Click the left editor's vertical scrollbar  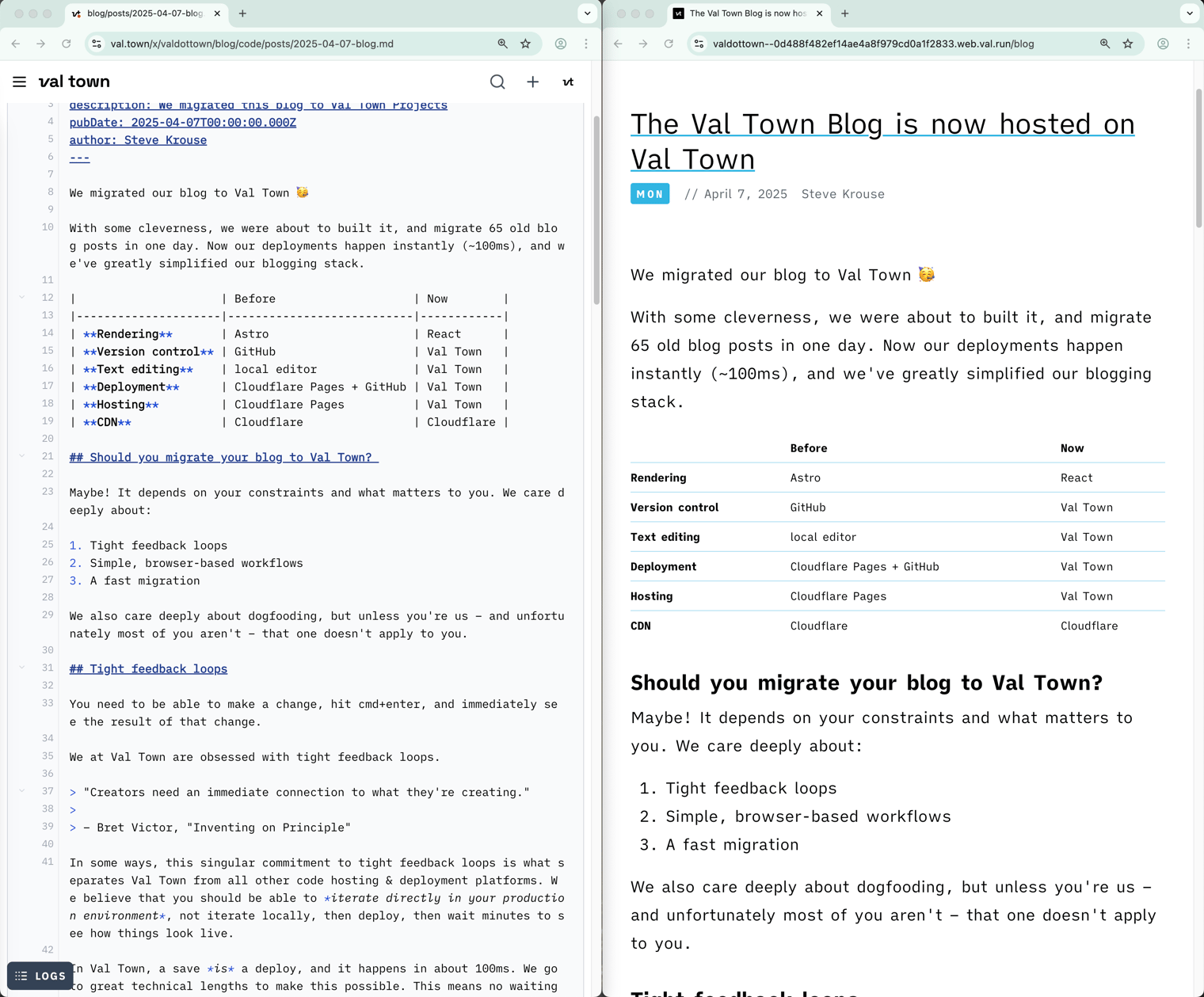click(597, 210)
